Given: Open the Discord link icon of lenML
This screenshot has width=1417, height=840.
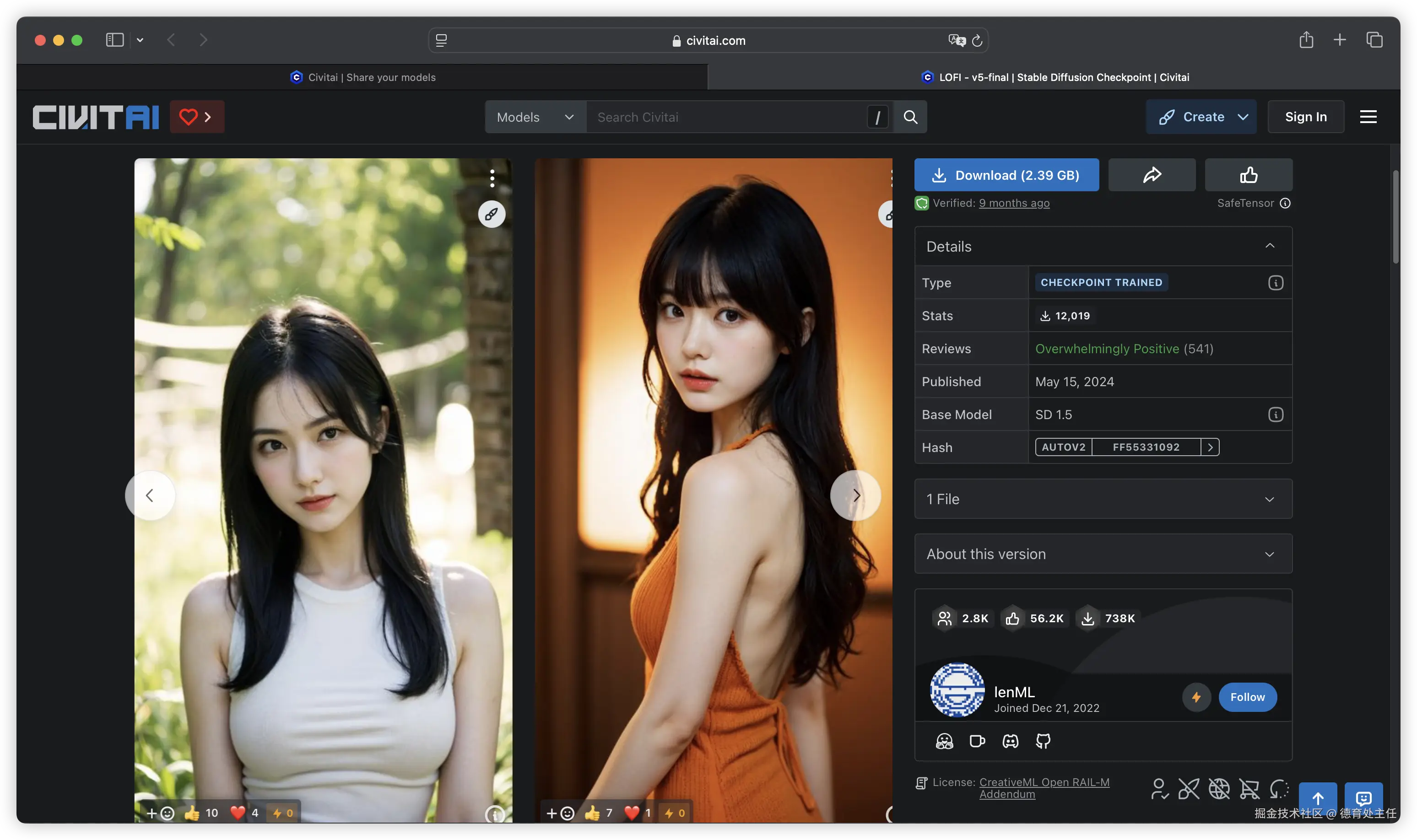Looking at the screenshot, I should coord(1010,741).
